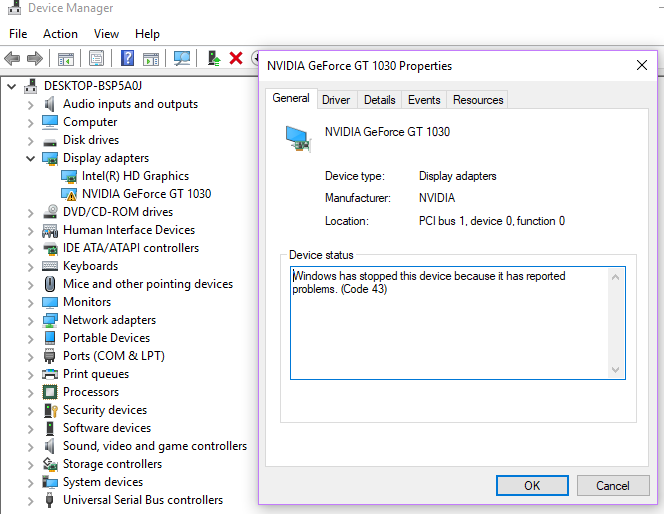664x514 pixels.
Task: Click the Keyboards category icon
Action: point(50,266)
